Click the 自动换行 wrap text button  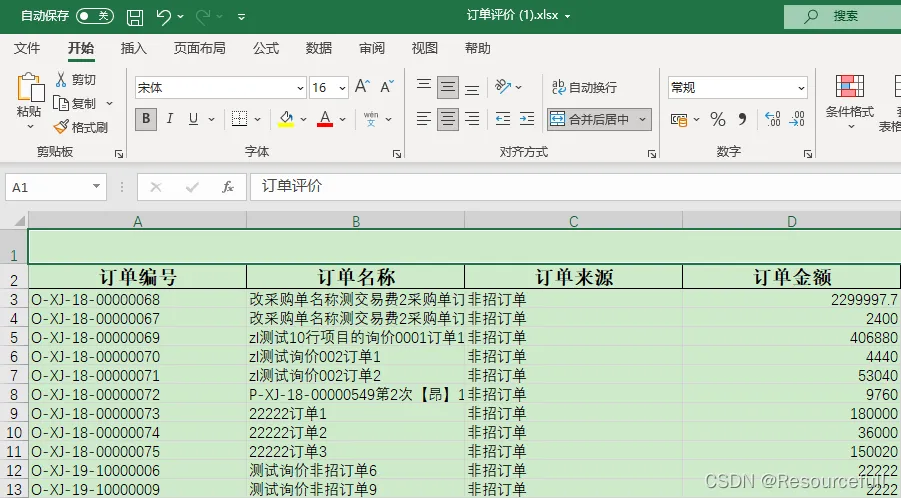(x=584, y=87)
